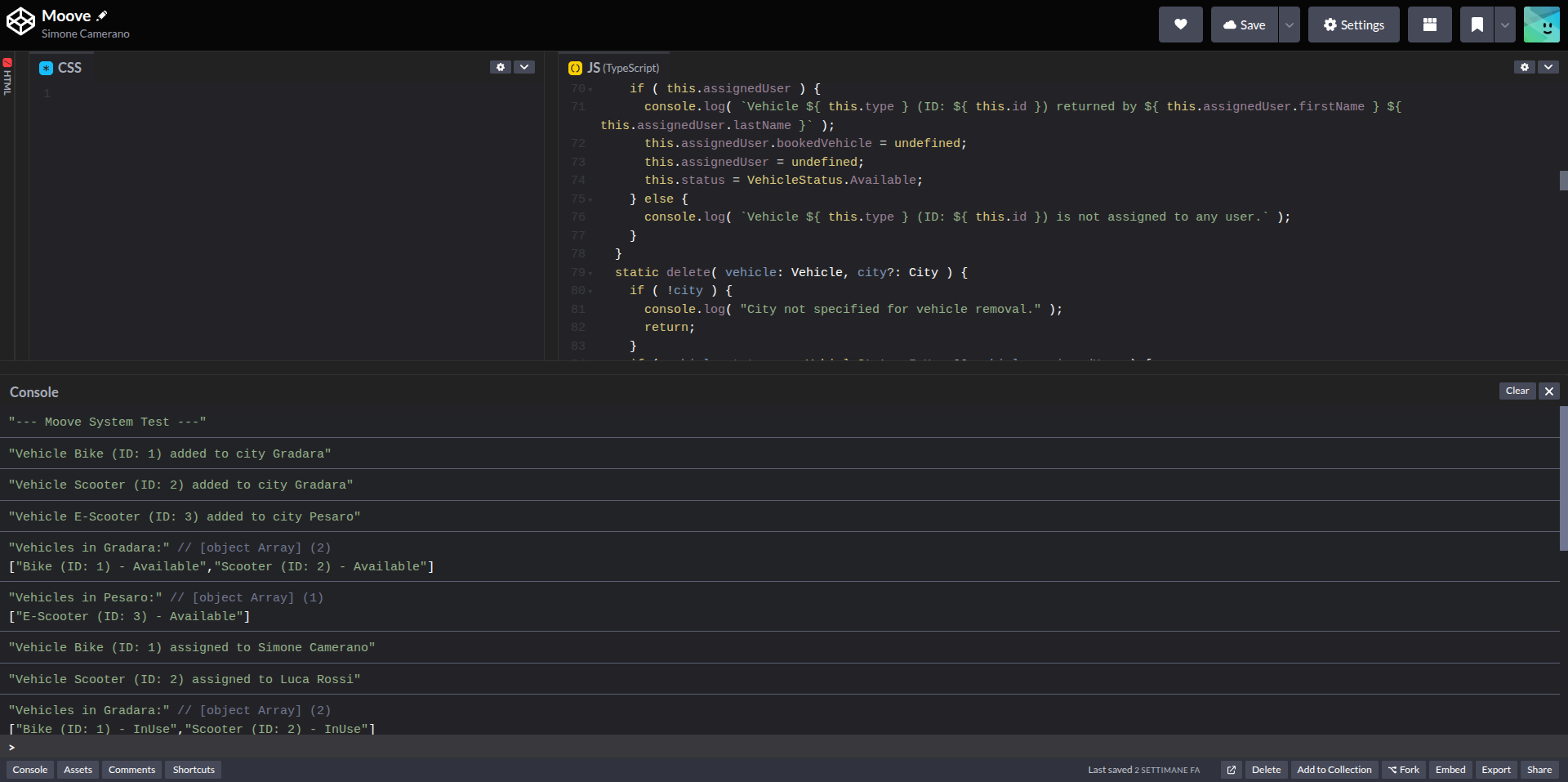Click 'Vehicle E-Scooter (ID: 3) added to city Pesaro' log

[780, 516]
